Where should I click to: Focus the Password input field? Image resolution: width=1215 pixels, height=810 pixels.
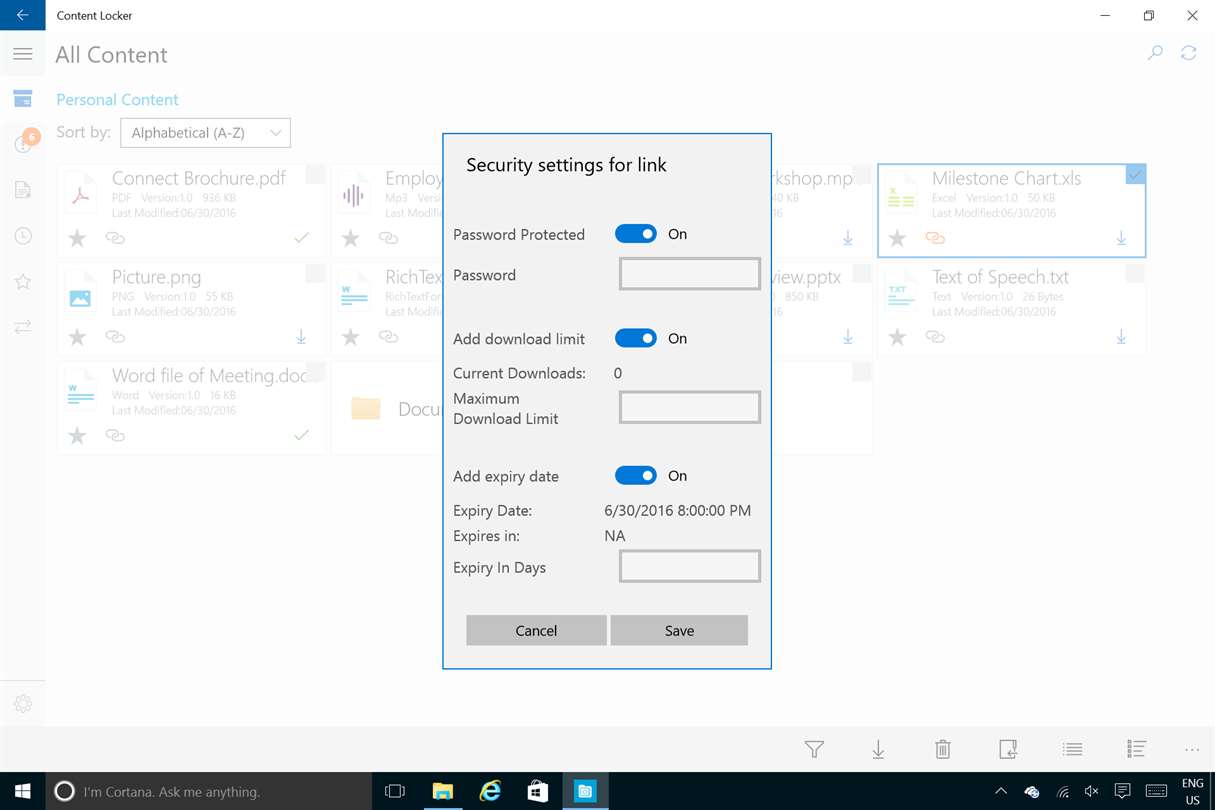tap(690, 274)
